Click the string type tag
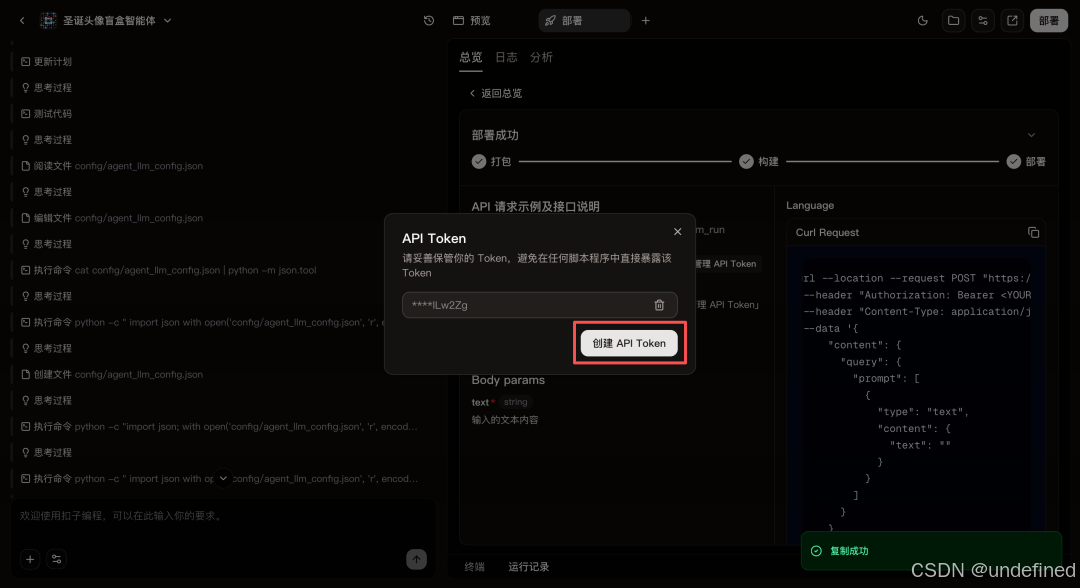The image size is (1080, 588). point(515,402)
